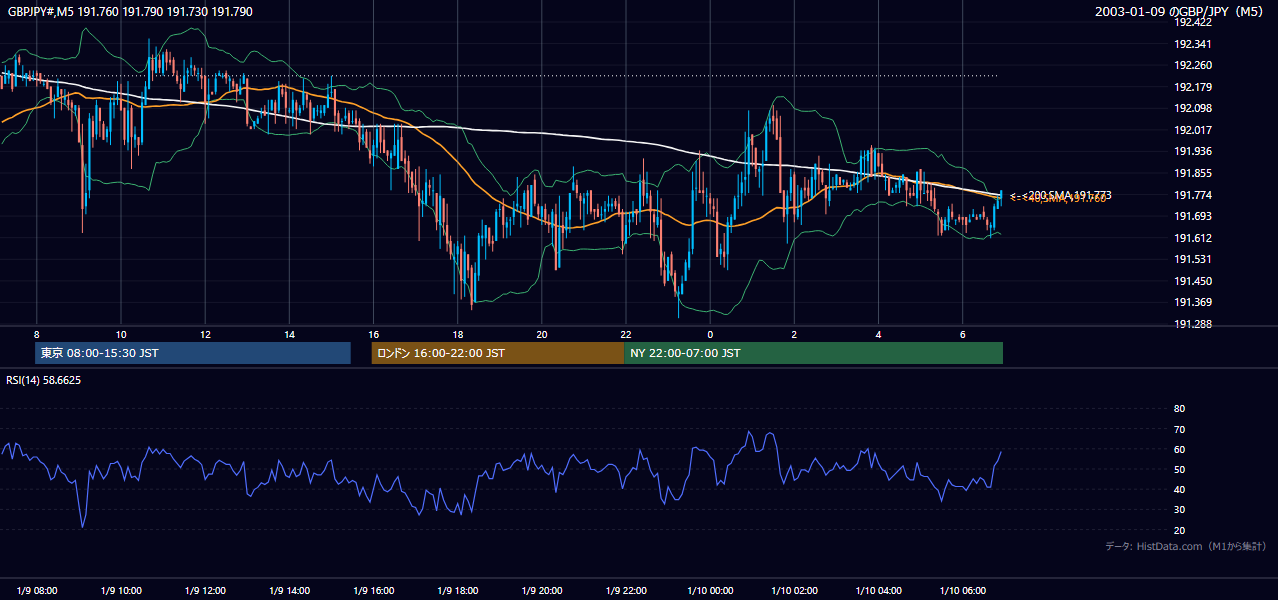Click the 1/10 04:00 time axis label

click(x=879, y=590)
